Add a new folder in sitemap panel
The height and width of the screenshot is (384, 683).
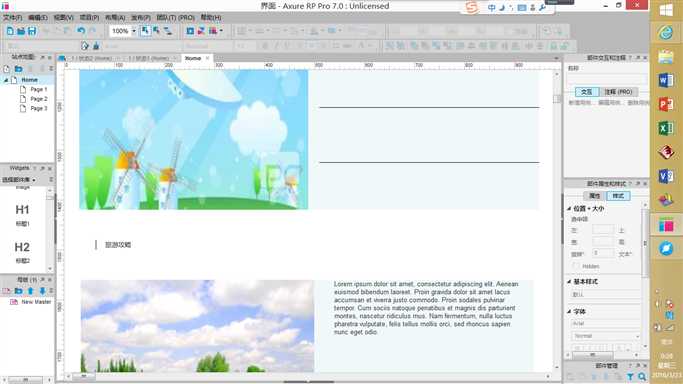(x=18, y=69)
